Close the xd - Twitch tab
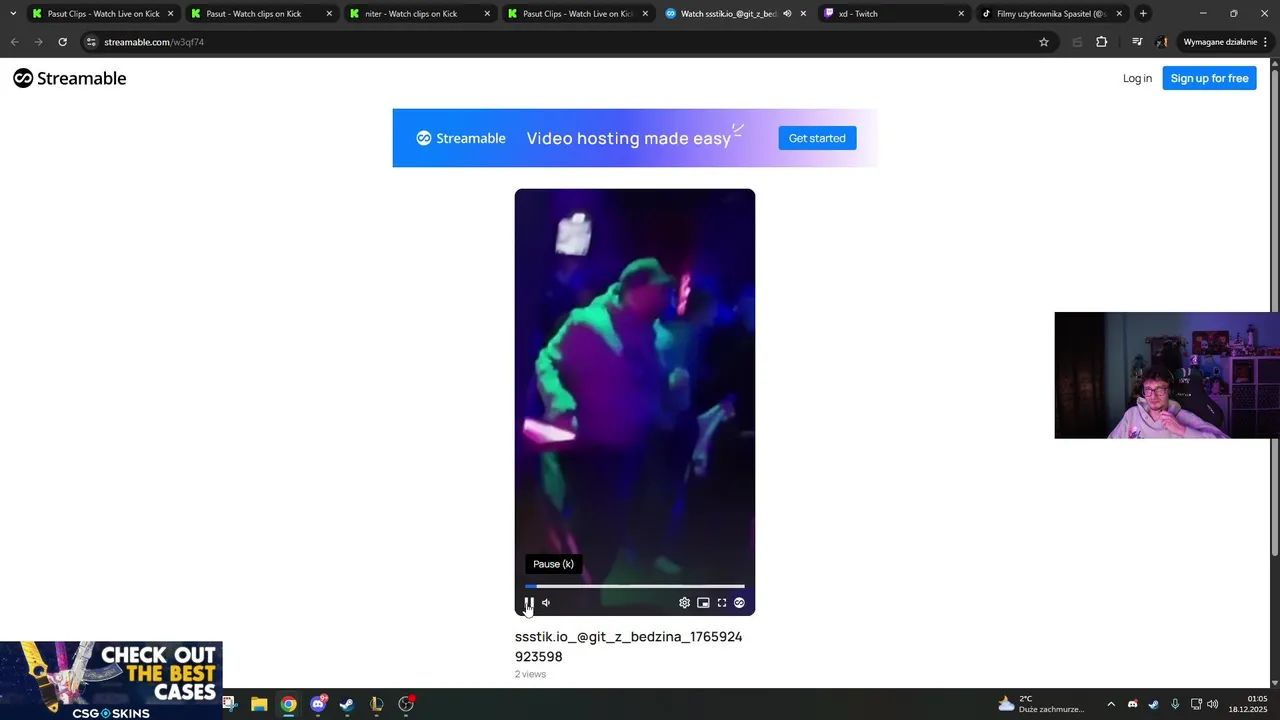Image resolution: width=1280 pixels, height=720 pixels. (x=961, y=14)
